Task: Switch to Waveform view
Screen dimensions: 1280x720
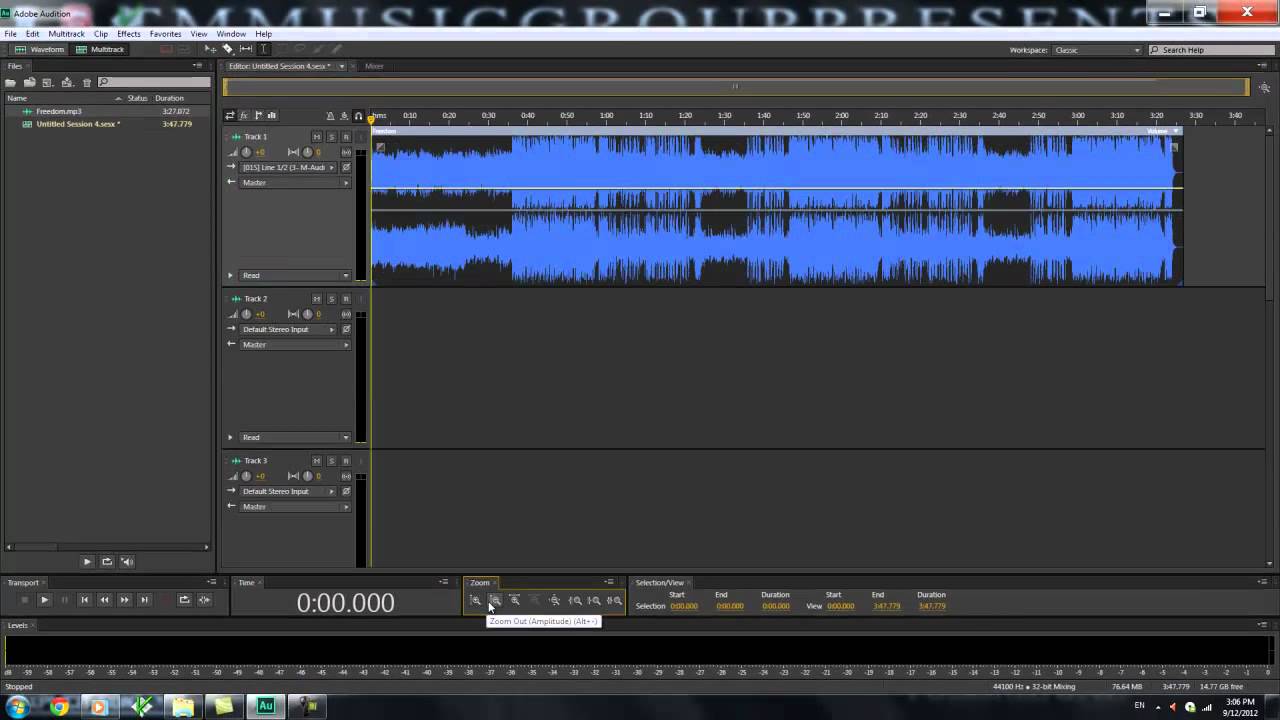Action: pyautogui.click(x=40, y=49)
